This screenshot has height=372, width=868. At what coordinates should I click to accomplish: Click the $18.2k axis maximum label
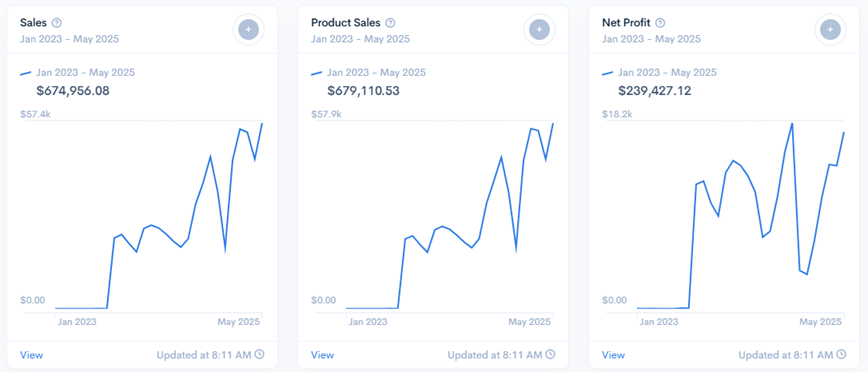coord(617,115)
